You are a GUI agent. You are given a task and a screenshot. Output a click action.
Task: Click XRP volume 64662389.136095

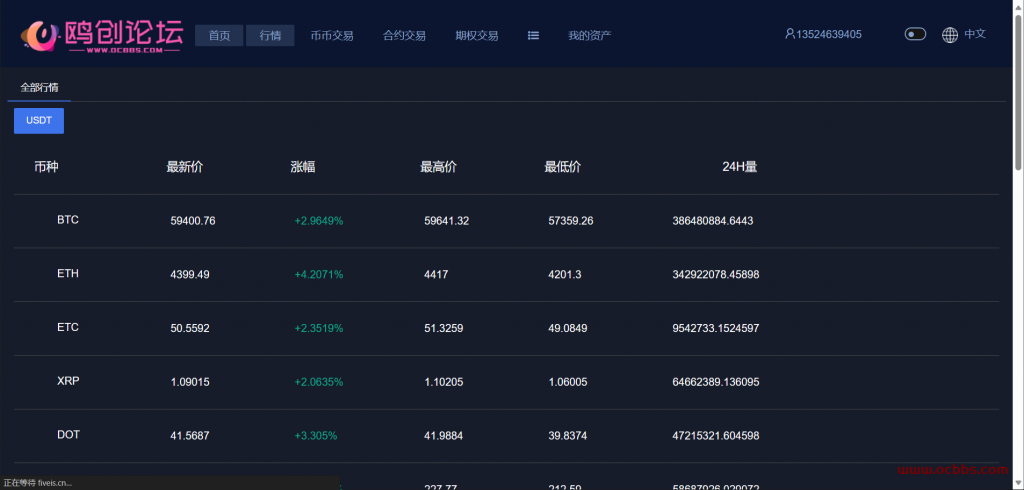point(716,382)
